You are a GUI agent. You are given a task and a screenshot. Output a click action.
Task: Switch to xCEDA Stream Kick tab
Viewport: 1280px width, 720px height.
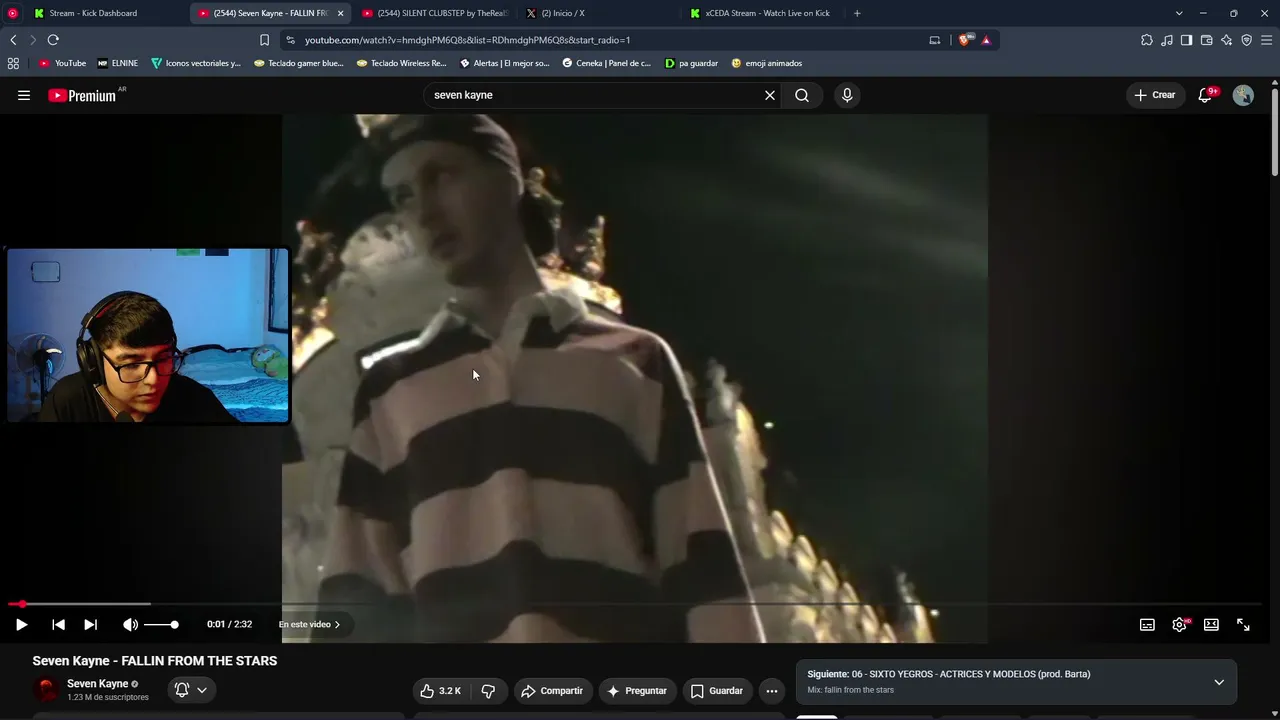click(763, 13)
